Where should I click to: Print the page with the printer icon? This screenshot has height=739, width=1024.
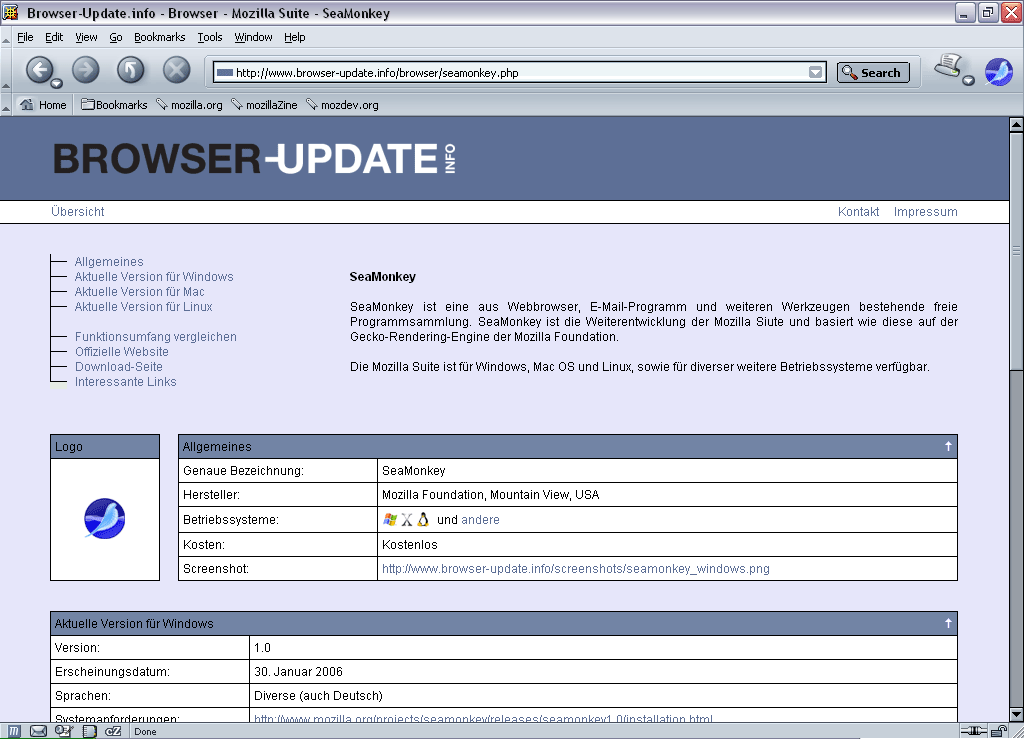click(x=948, y=66)
